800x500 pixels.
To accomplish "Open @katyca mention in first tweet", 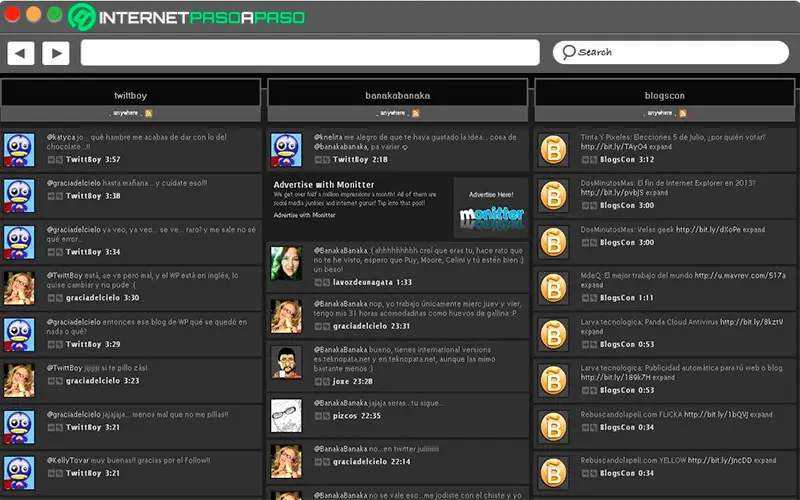I will point(61,137).
